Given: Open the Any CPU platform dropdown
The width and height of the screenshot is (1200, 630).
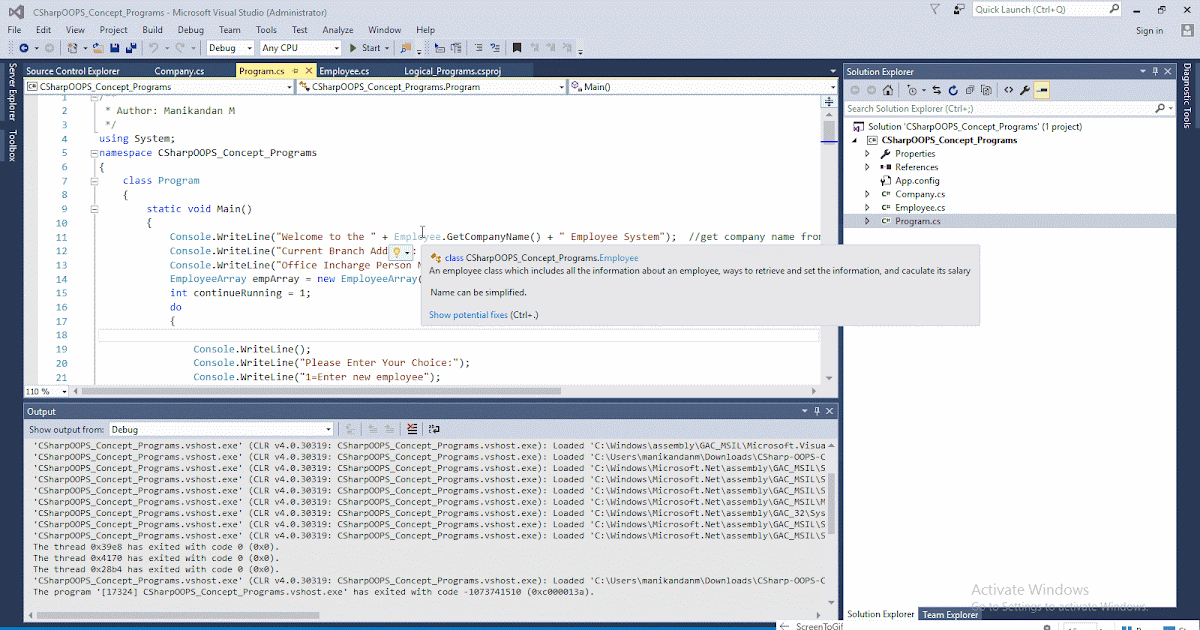Looking at the screenshot, I should pos(299,48).
